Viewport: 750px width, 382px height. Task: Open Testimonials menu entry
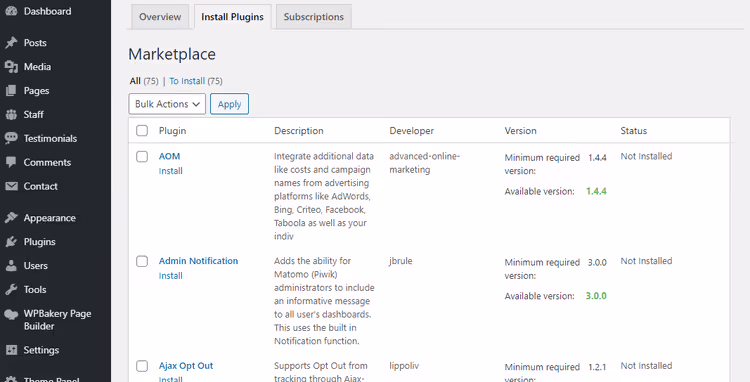click(50, 138)
